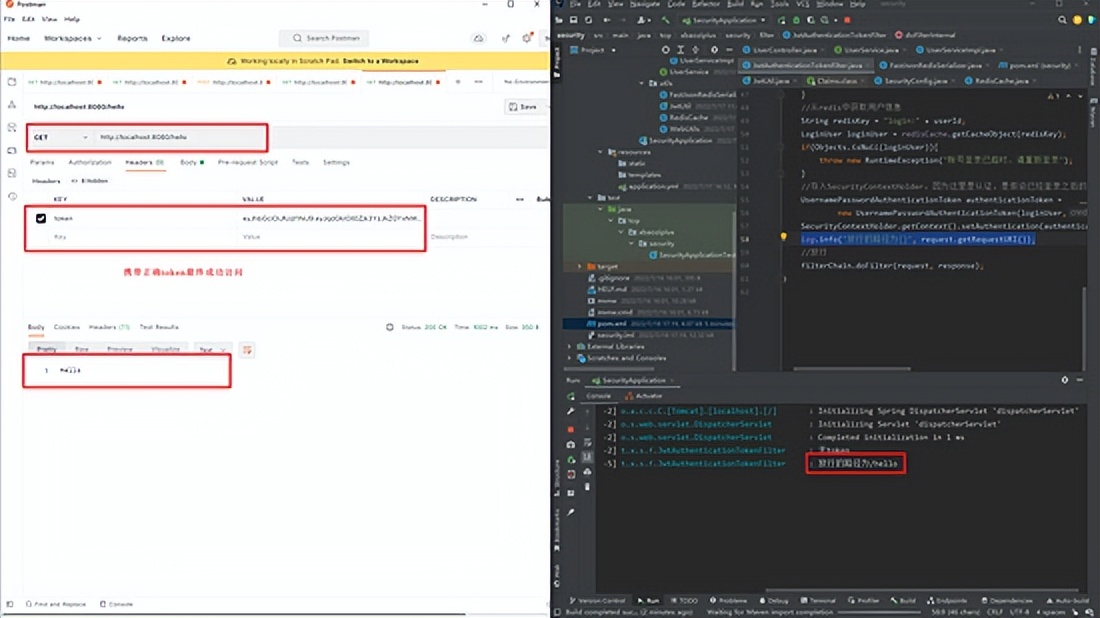Click request URL input field

[x=323, y=137]
